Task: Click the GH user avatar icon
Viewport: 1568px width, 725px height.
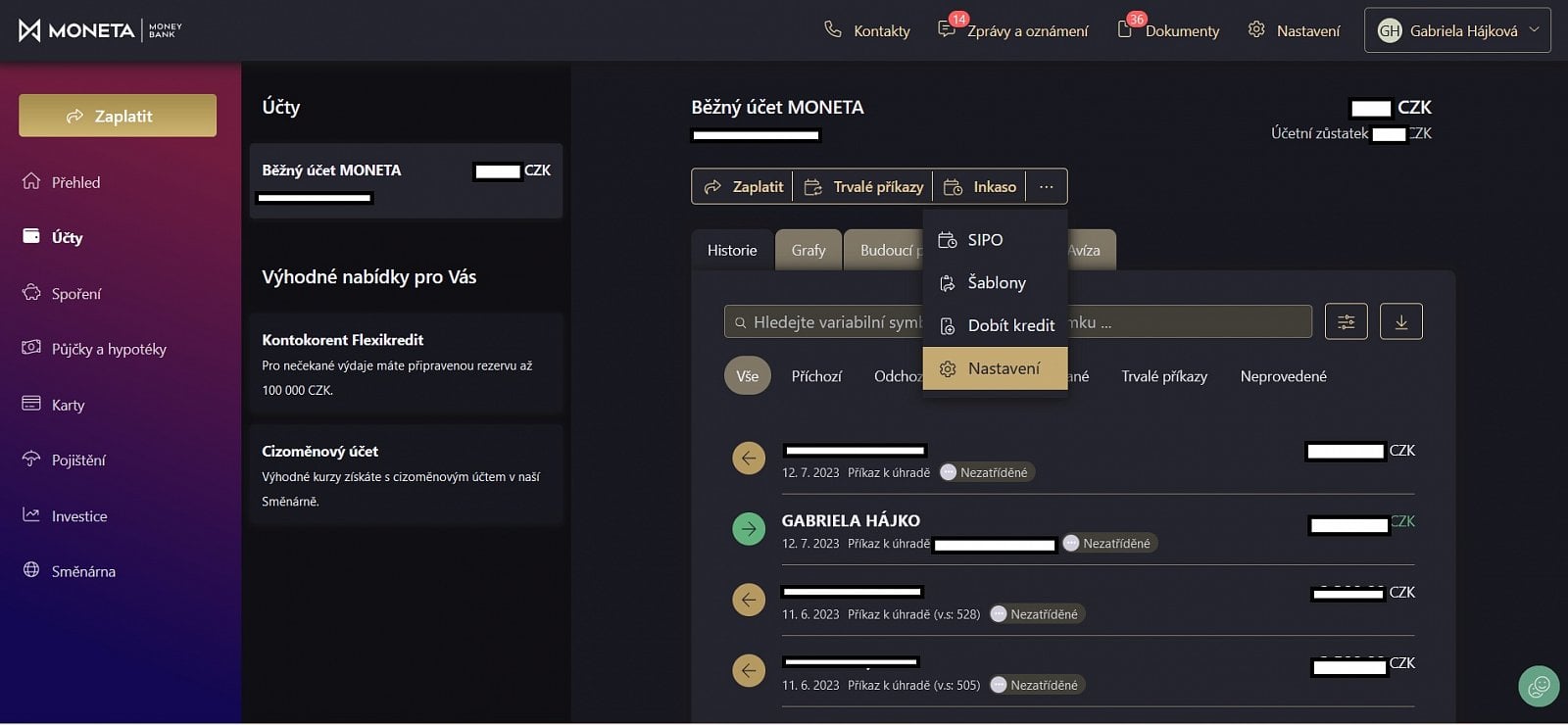Action: (x=1389, y=30)
